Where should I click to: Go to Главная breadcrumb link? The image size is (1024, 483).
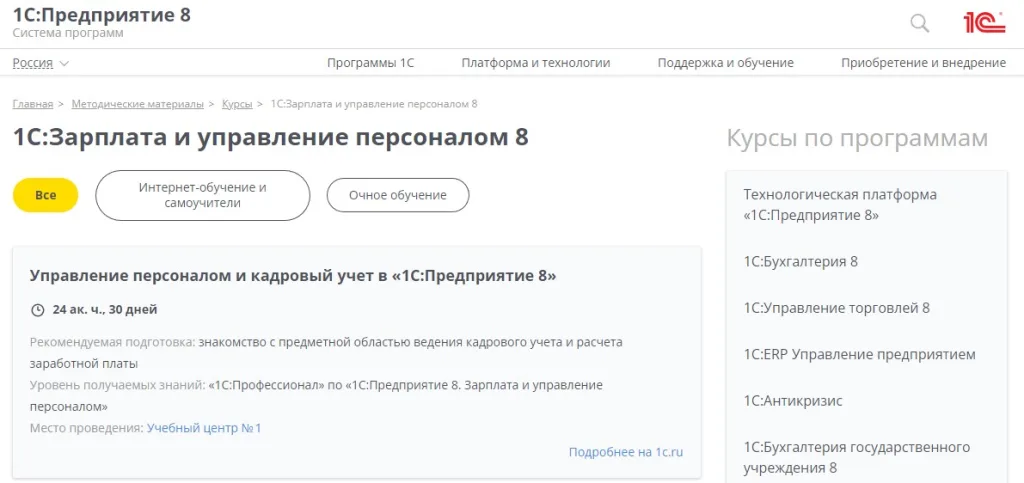33,104
